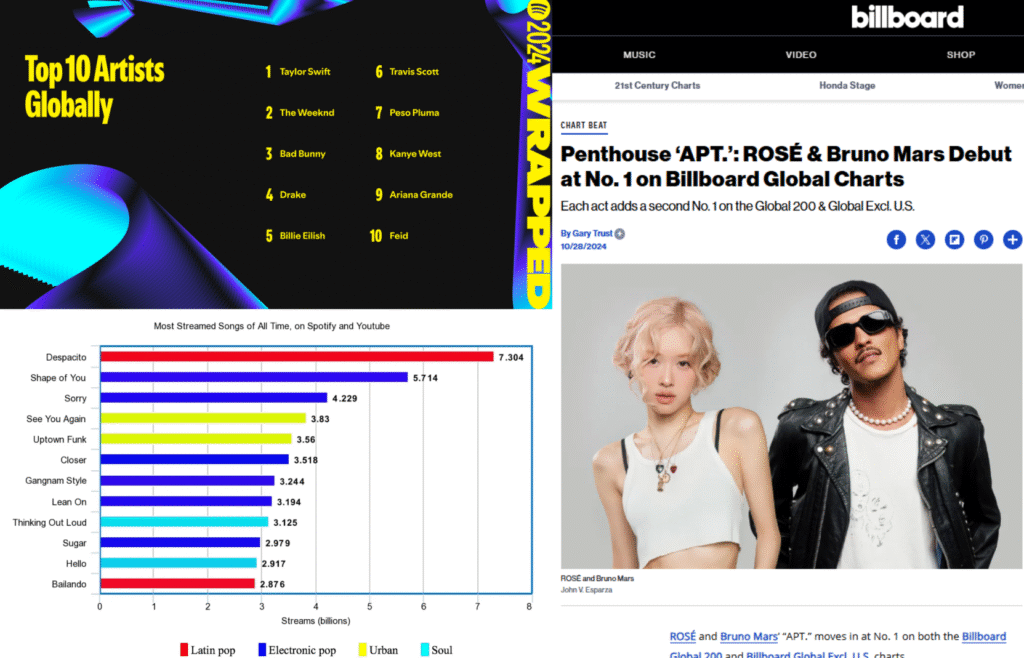Click the plus icon next to Gary Trust
The width and height of the screenshot is (1024, 658).
click(620, 234)
